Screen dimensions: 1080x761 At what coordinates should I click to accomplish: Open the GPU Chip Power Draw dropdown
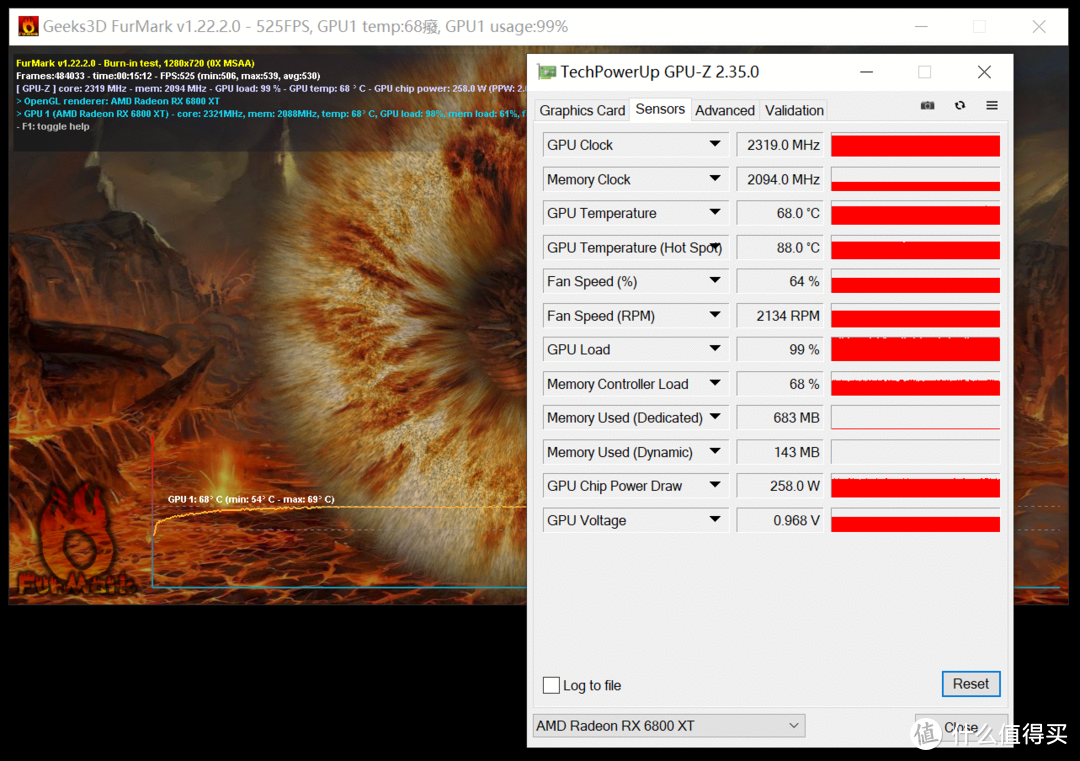coord(715,485)
